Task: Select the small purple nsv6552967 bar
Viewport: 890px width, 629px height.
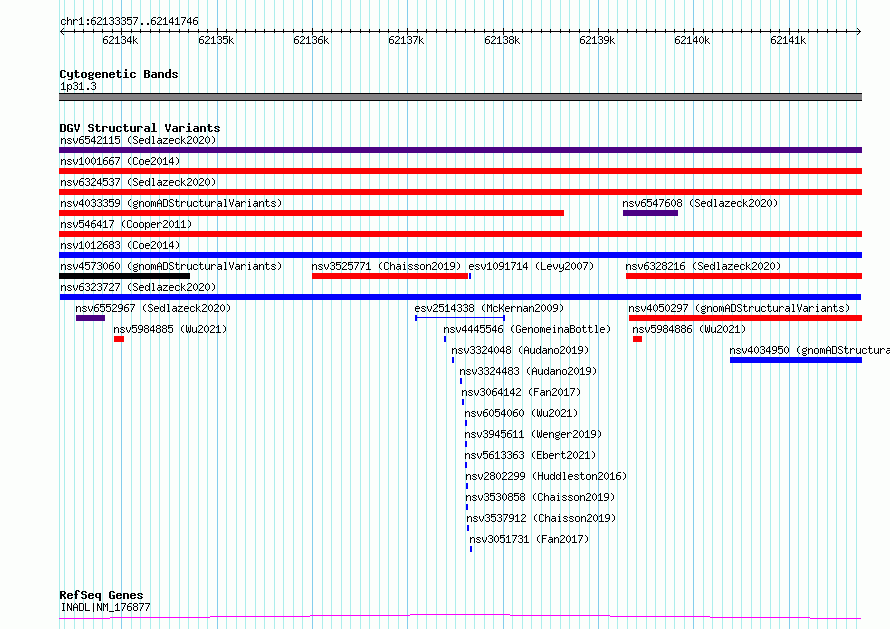Action: [90, 318]
